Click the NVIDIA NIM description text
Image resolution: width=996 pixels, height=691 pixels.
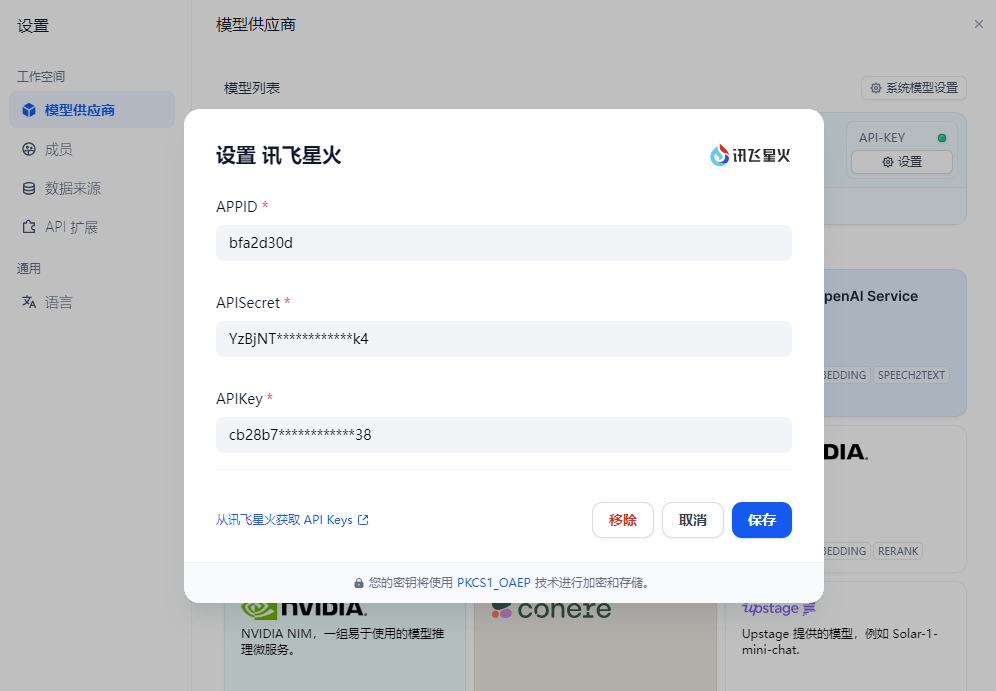tap(342, 641)
